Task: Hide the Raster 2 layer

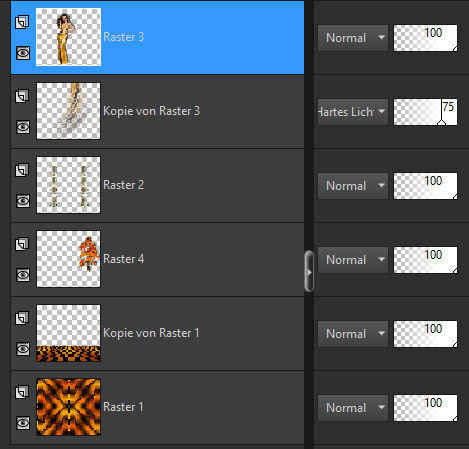Action: coord(23,201)
